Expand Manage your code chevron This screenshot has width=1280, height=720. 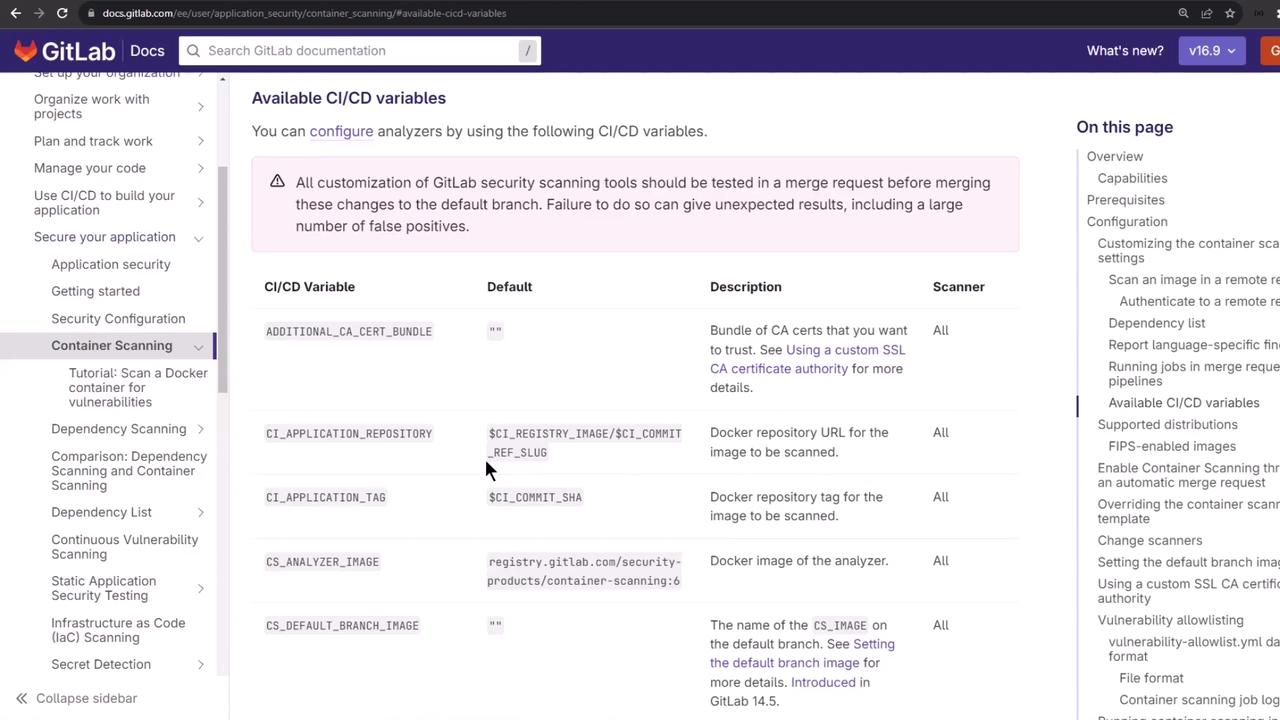(200, 168)
